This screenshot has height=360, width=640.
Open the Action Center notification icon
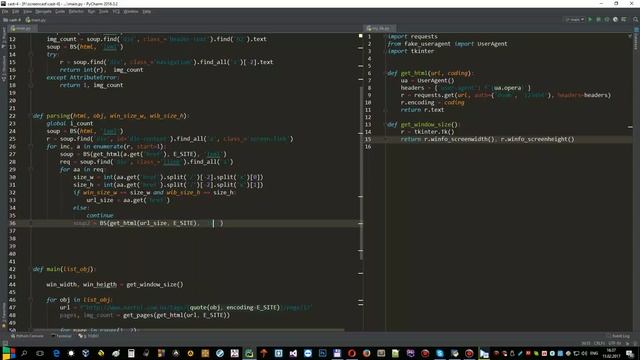(x=630, y=353)
